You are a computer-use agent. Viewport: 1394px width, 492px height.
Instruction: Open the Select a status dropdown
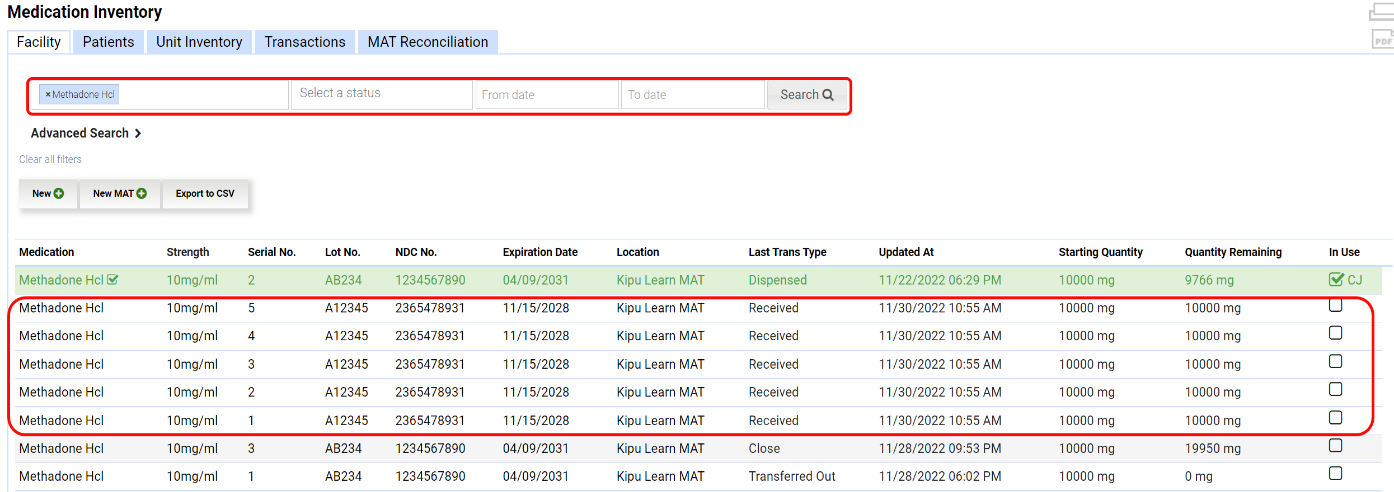pos(381,94)
